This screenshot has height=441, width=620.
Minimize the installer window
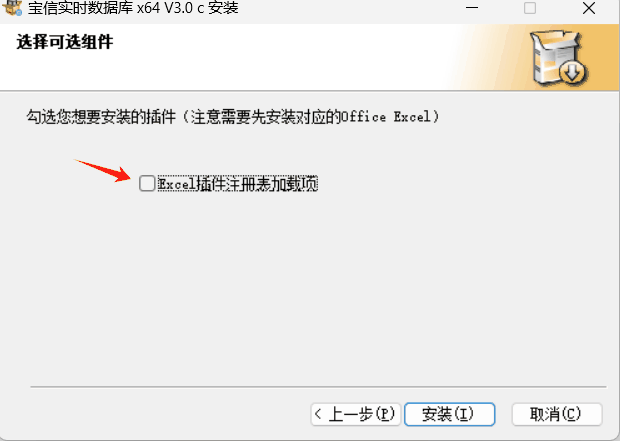(x=472, y=8)
